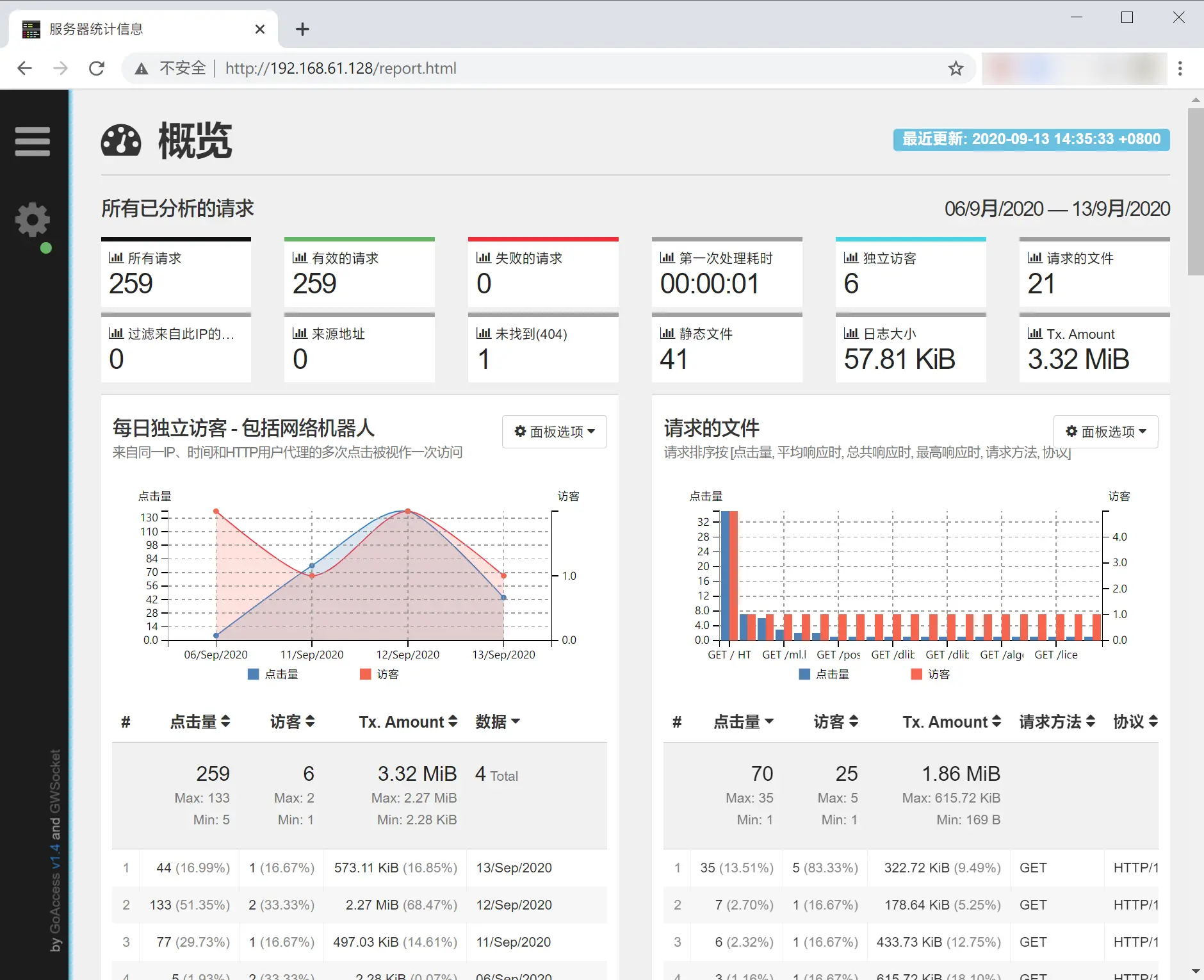This screenshot has height=980, width=1204.
Task: Open 面板选项 dropdown for 请求的文件 panel
Action: (1105, 431)
